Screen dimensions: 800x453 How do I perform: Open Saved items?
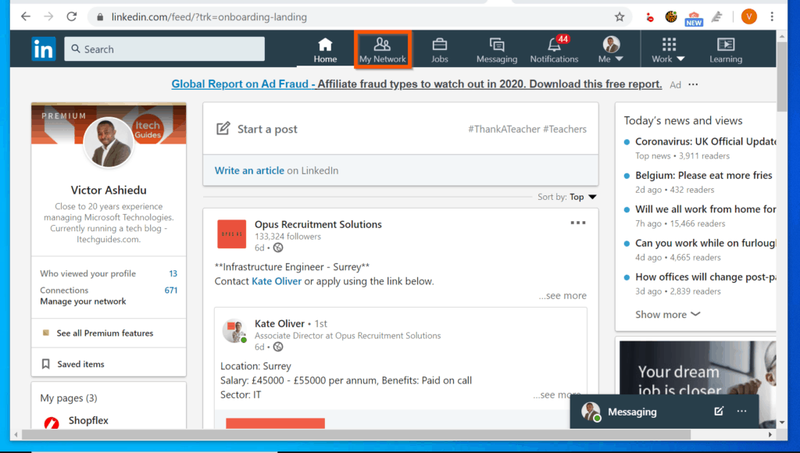(x=81, y=364)
